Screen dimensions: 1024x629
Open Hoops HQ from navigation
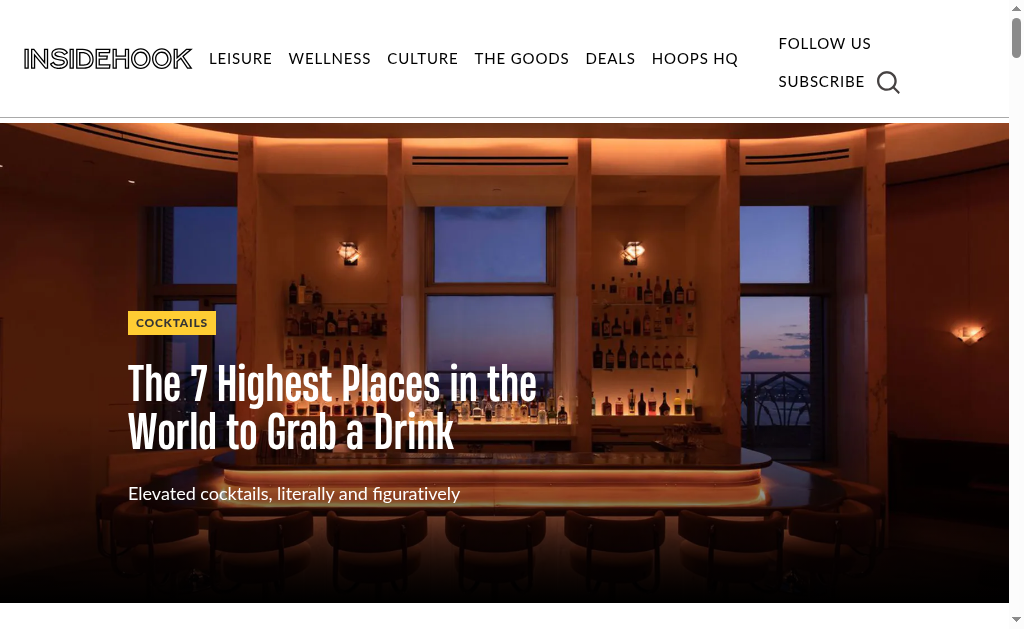pos(695,59)
